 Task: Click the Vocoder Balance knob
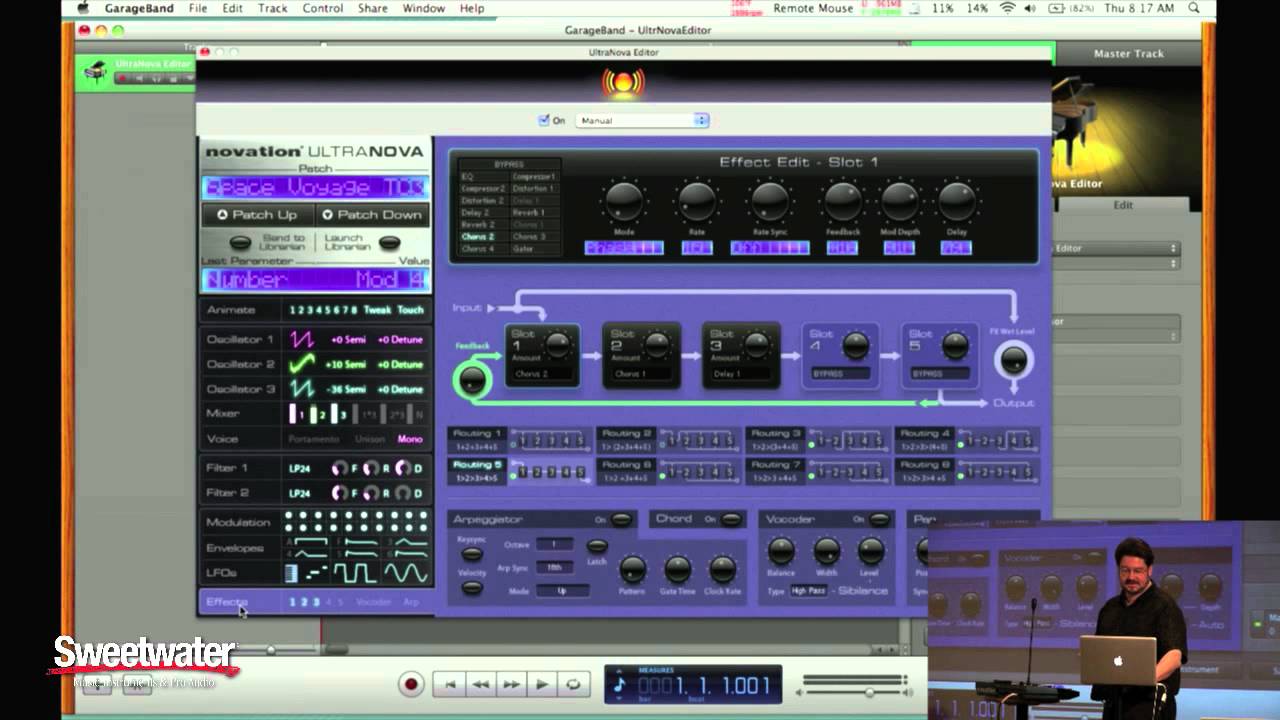(781, 551)
